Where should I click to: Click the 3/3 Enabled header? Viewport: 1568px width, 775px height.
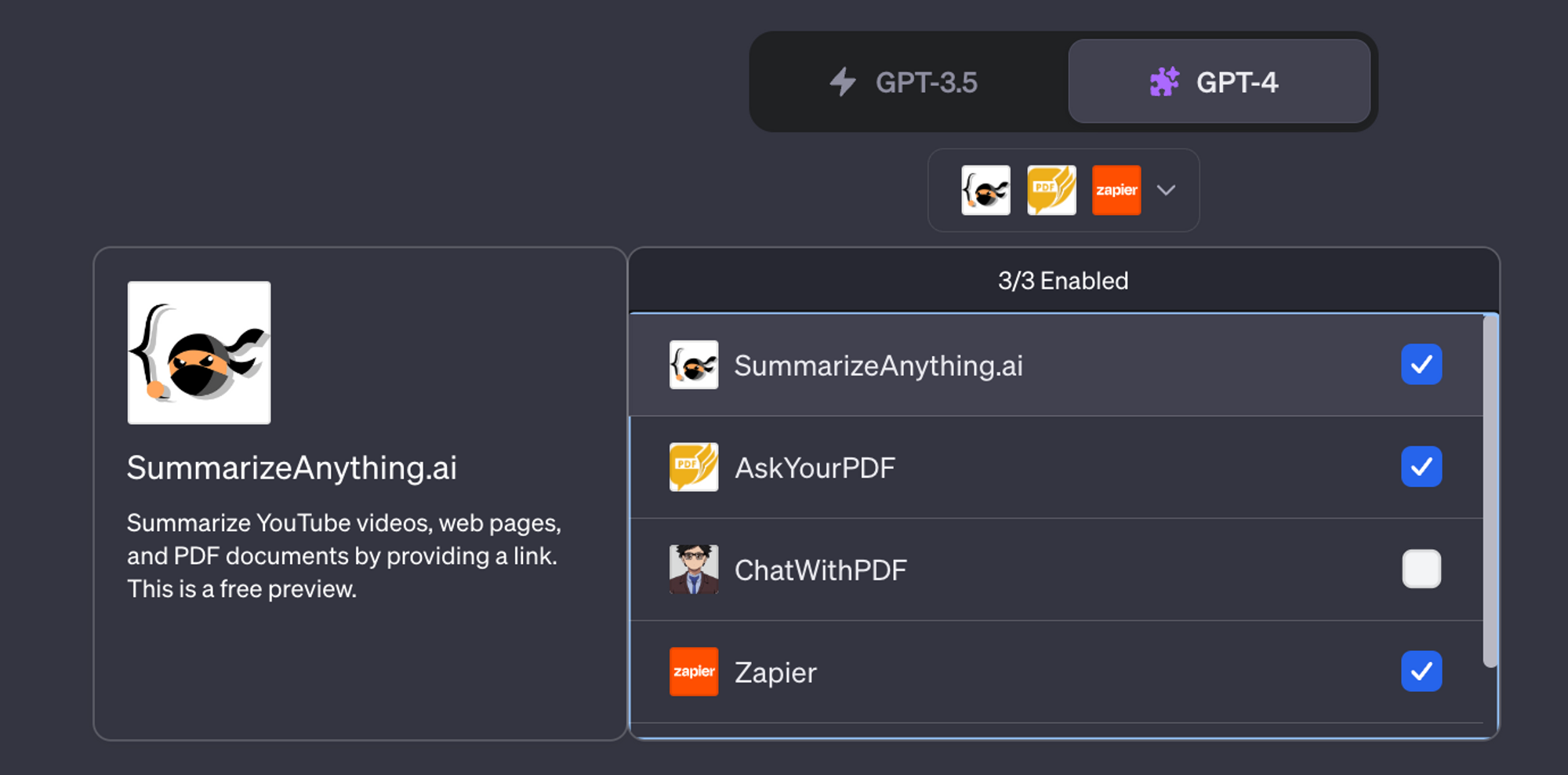[1062, 281]
